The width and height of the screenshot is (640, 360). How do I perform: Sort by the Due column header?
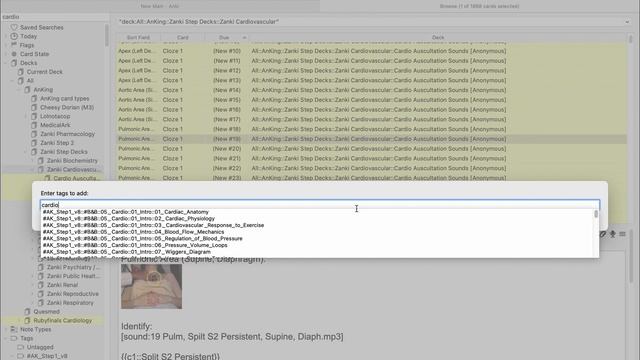click(227, 38)
